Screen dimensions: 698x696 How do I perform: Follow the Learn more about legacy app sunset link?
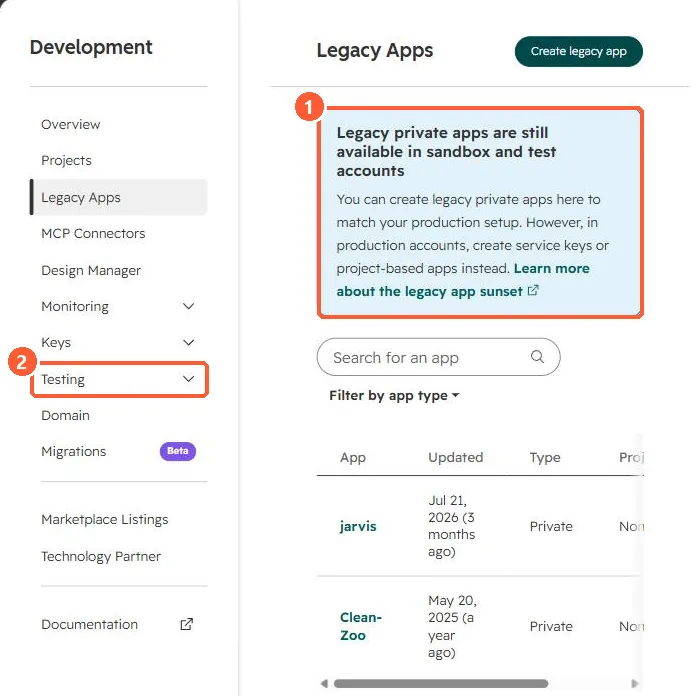click(463, 280)
